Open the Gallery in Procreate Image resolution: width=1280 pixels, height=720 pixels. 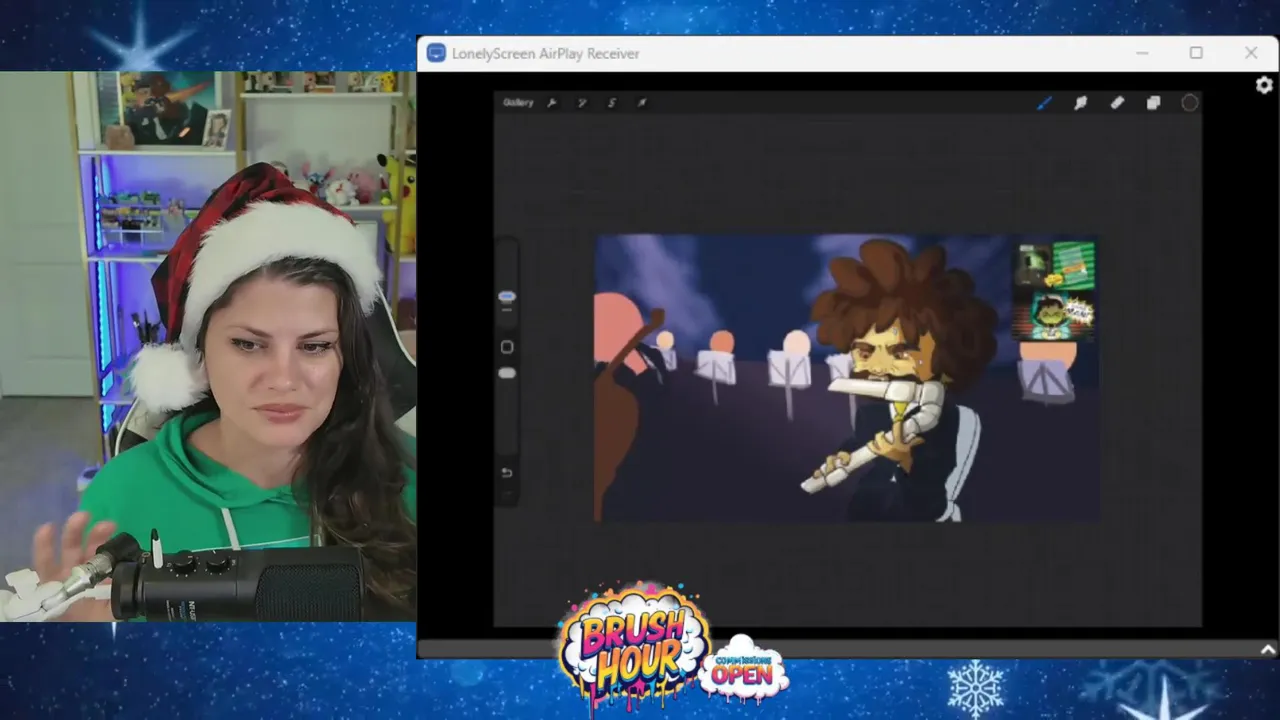pos(518,102)
